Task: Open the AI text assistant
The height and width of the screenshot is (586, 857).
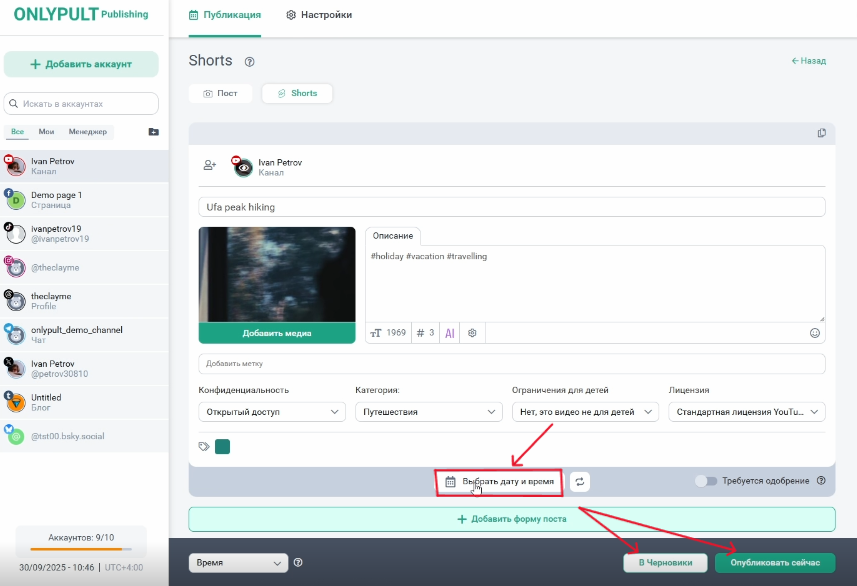Action: coord(450,333)
